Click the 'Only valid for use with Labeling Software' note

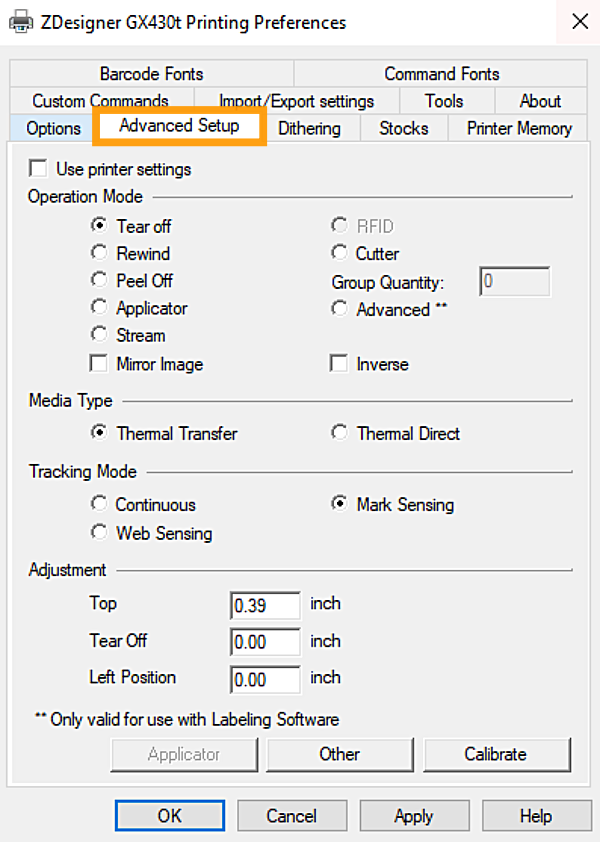click(187, 719)
